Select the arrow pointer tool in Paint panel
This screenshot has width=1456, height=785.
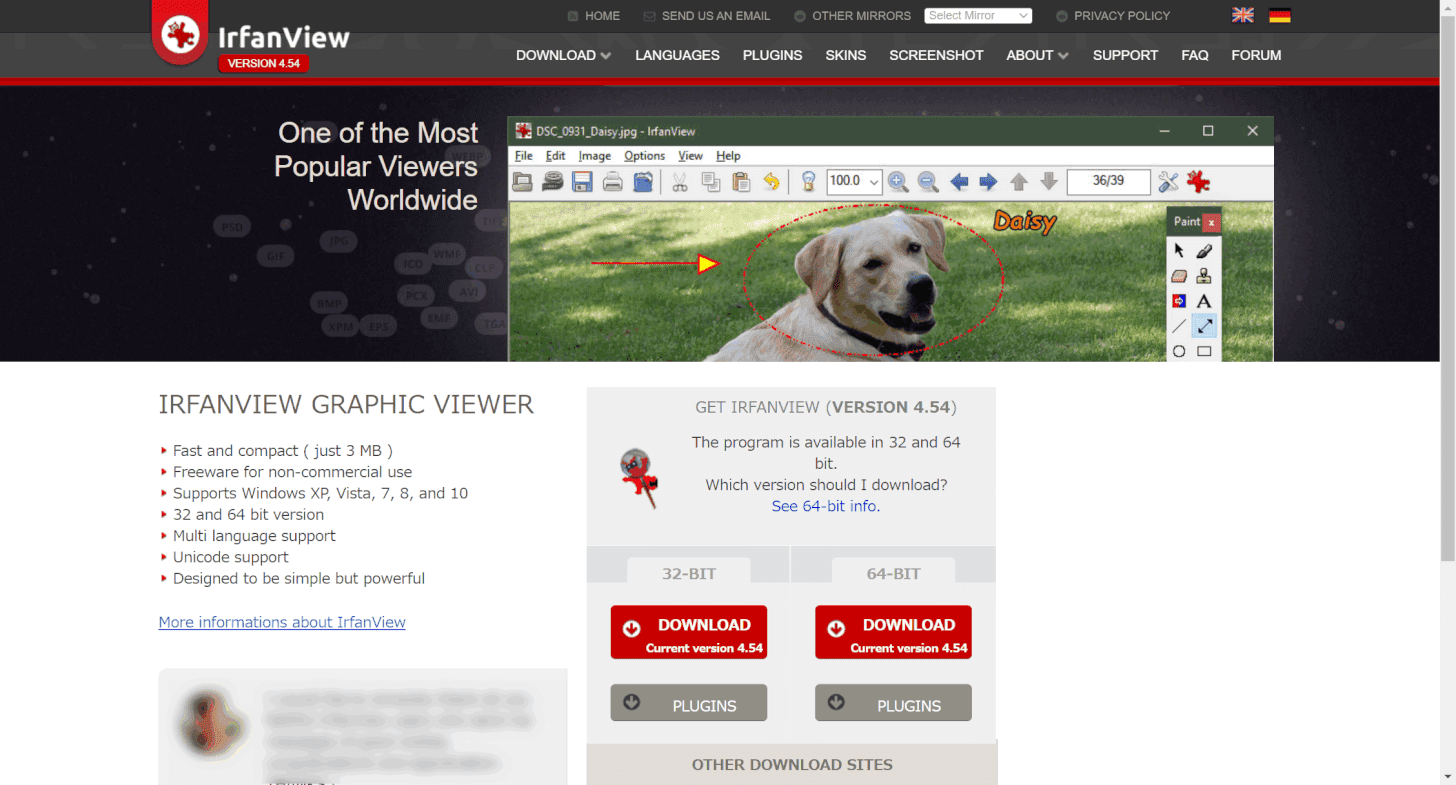(x=1179, y=251)
